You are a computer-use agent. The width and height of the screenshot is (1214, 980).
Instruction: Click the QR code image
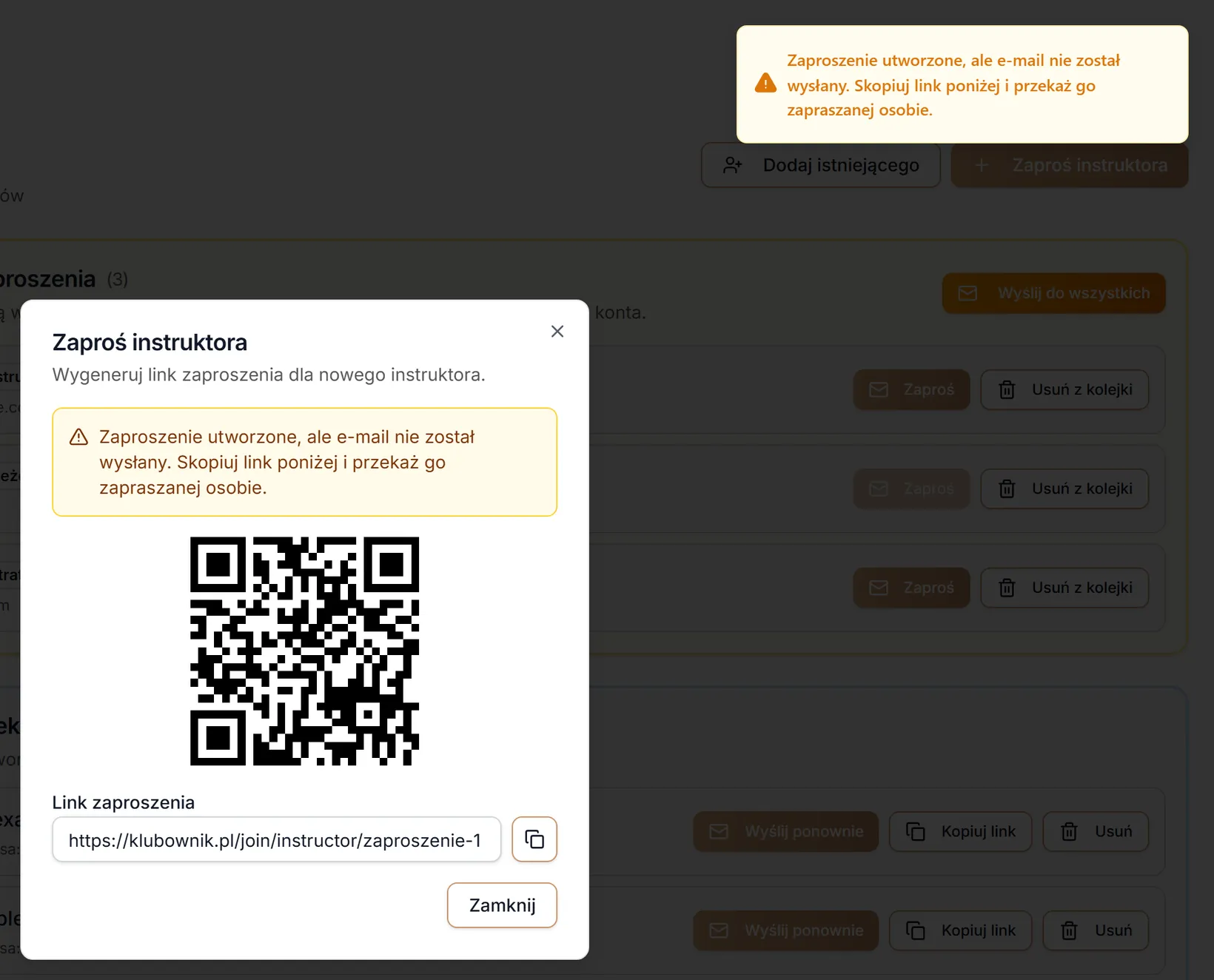[x=304, y=651]
